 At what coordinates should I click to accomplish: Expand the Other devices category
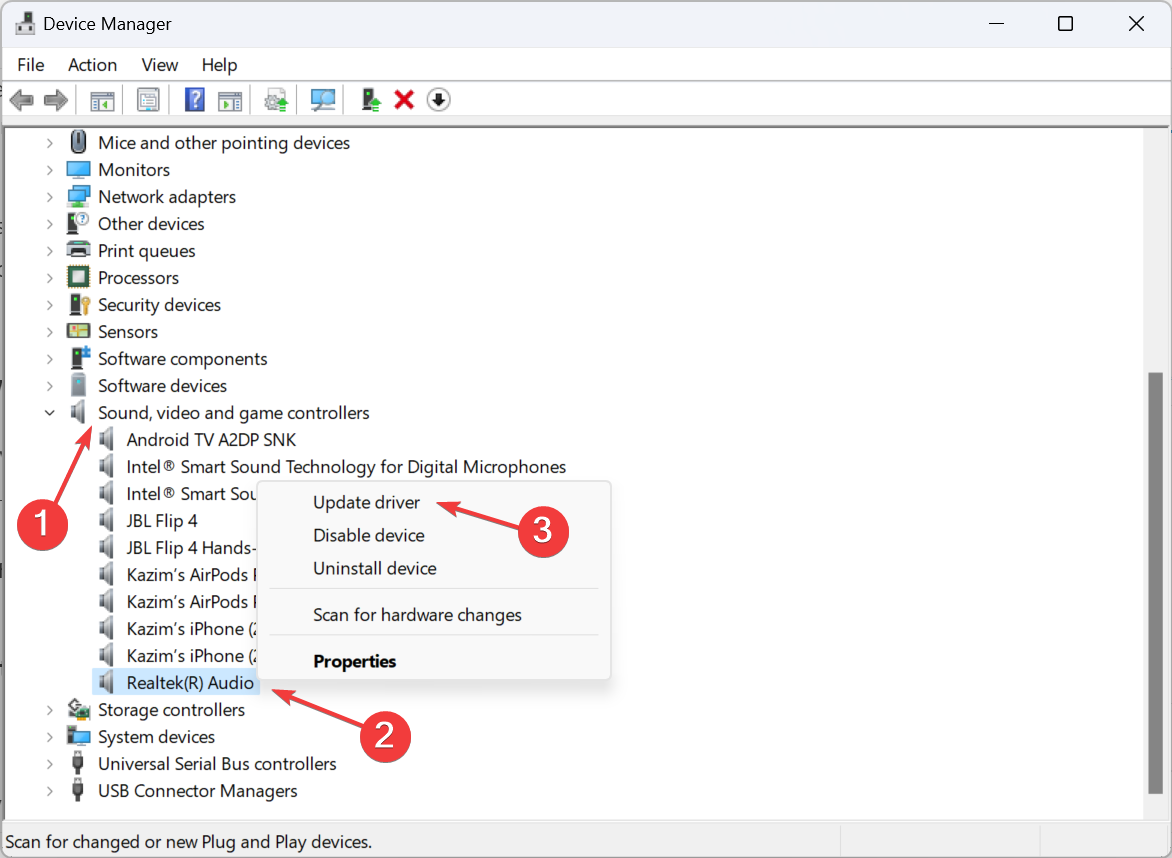49,223
